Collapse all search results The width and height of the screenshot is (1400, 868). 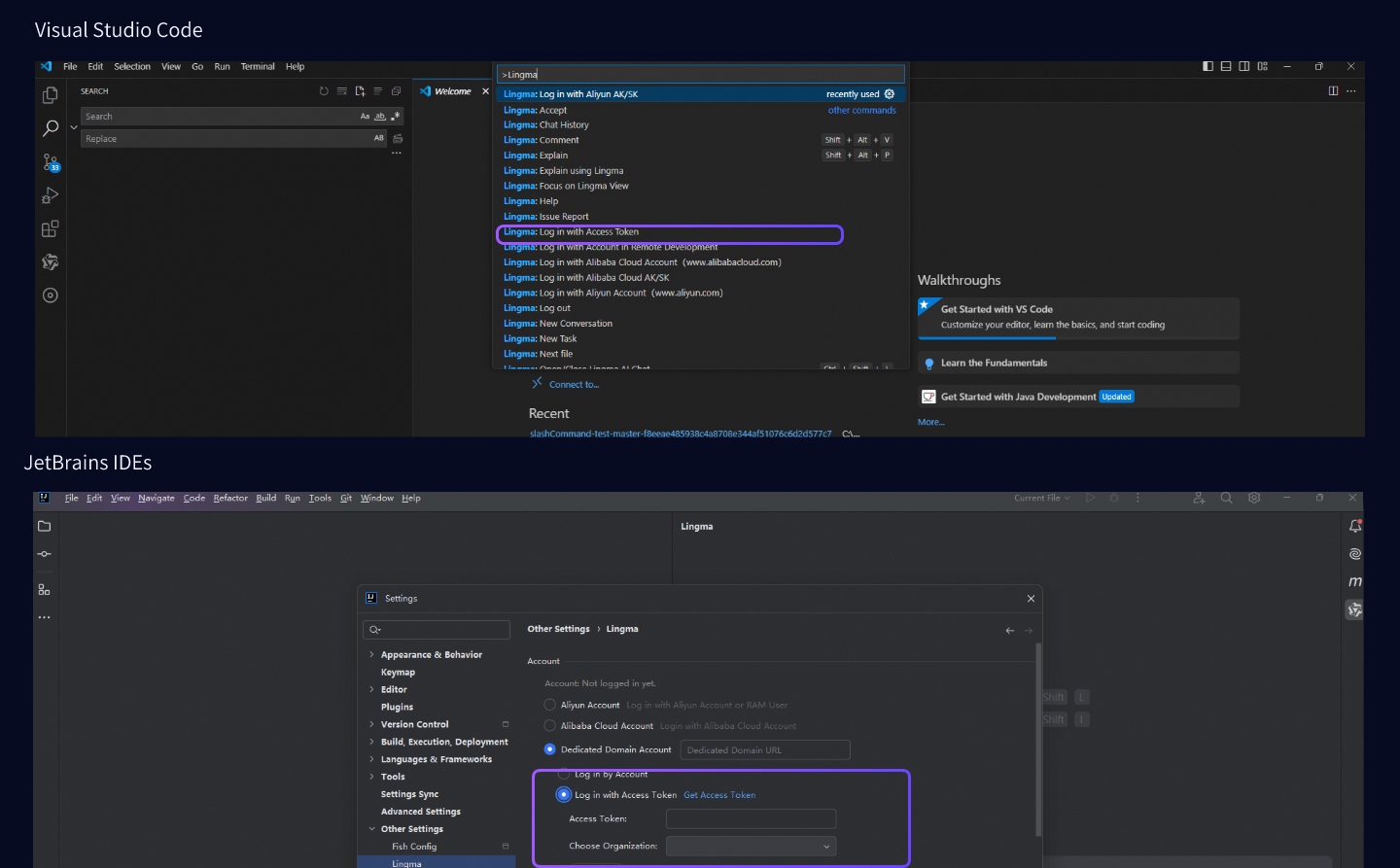tap(396, 91)
